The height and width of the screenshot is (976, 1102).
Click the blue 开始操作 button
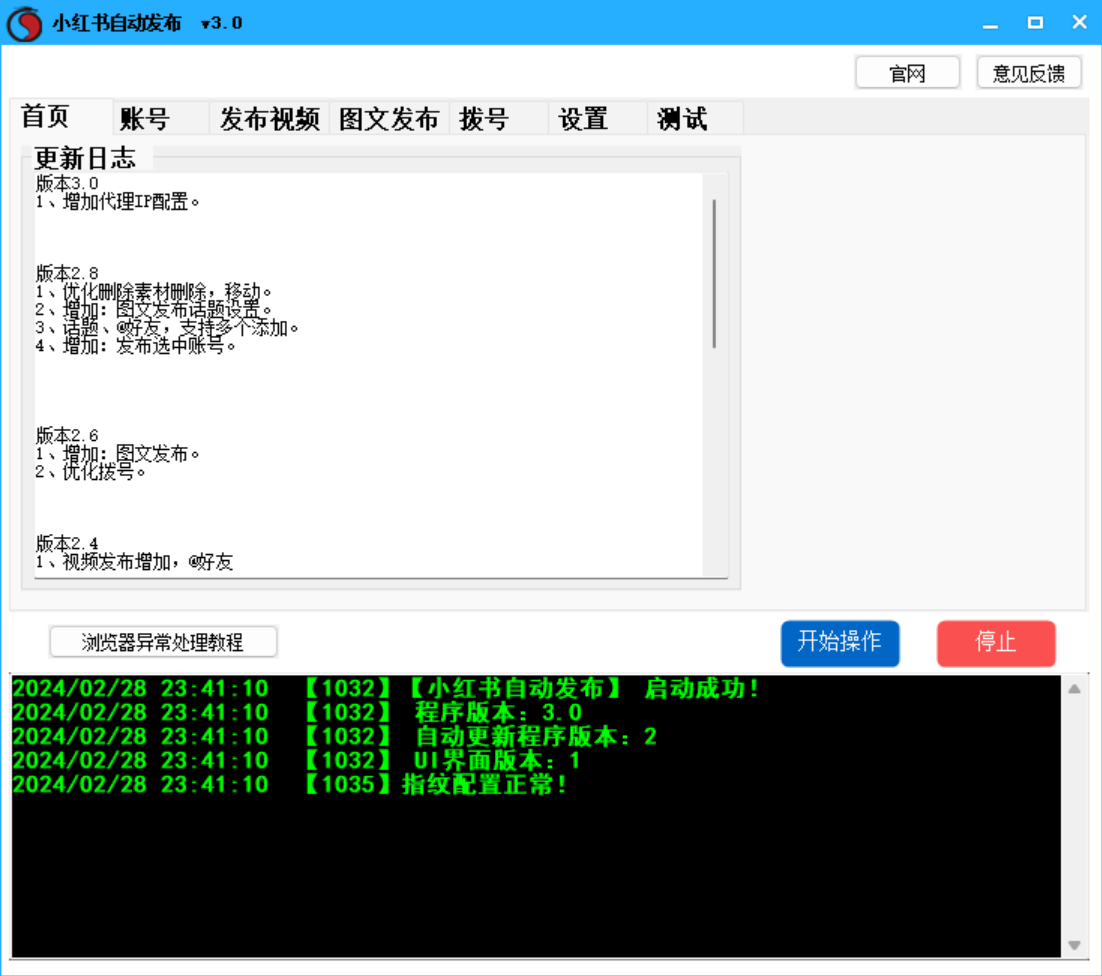coord(840,642)
